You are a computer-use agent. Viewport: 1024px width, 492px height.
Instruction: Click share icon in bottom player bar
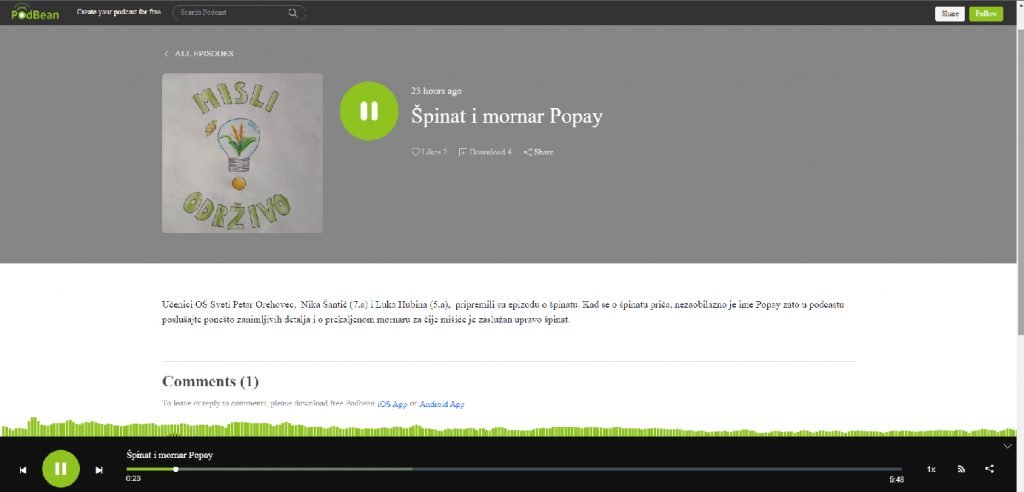coord(990,468)
